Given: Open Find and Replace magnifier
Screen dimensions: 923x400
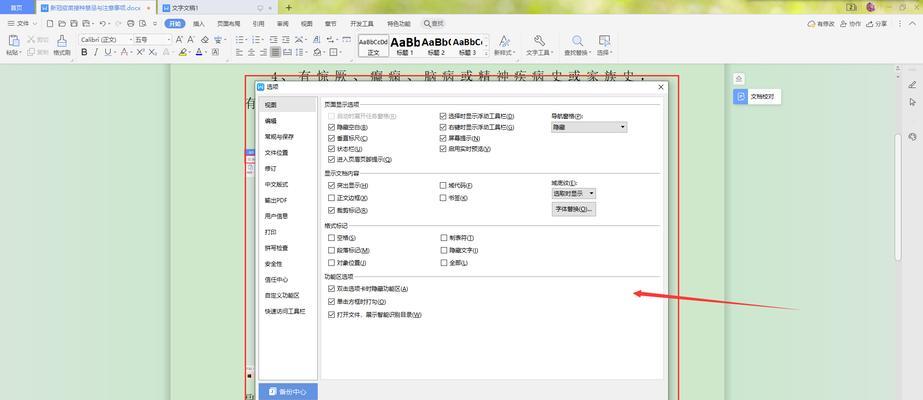Looking at the screenshot, I should (x=577, y=41).
